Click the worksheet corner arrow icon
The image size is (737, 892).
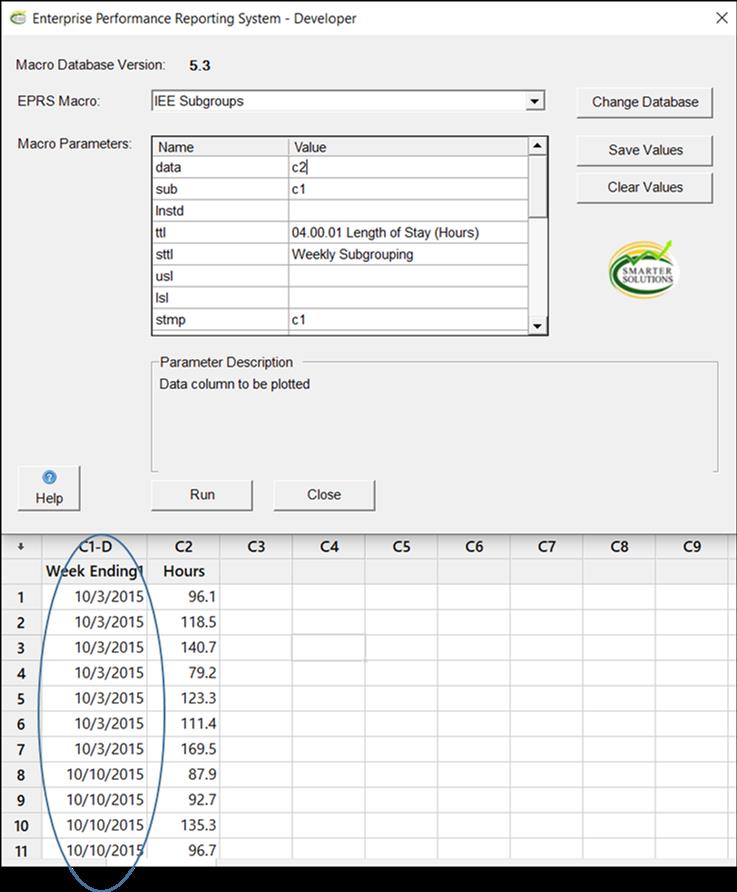coord(20,547)
